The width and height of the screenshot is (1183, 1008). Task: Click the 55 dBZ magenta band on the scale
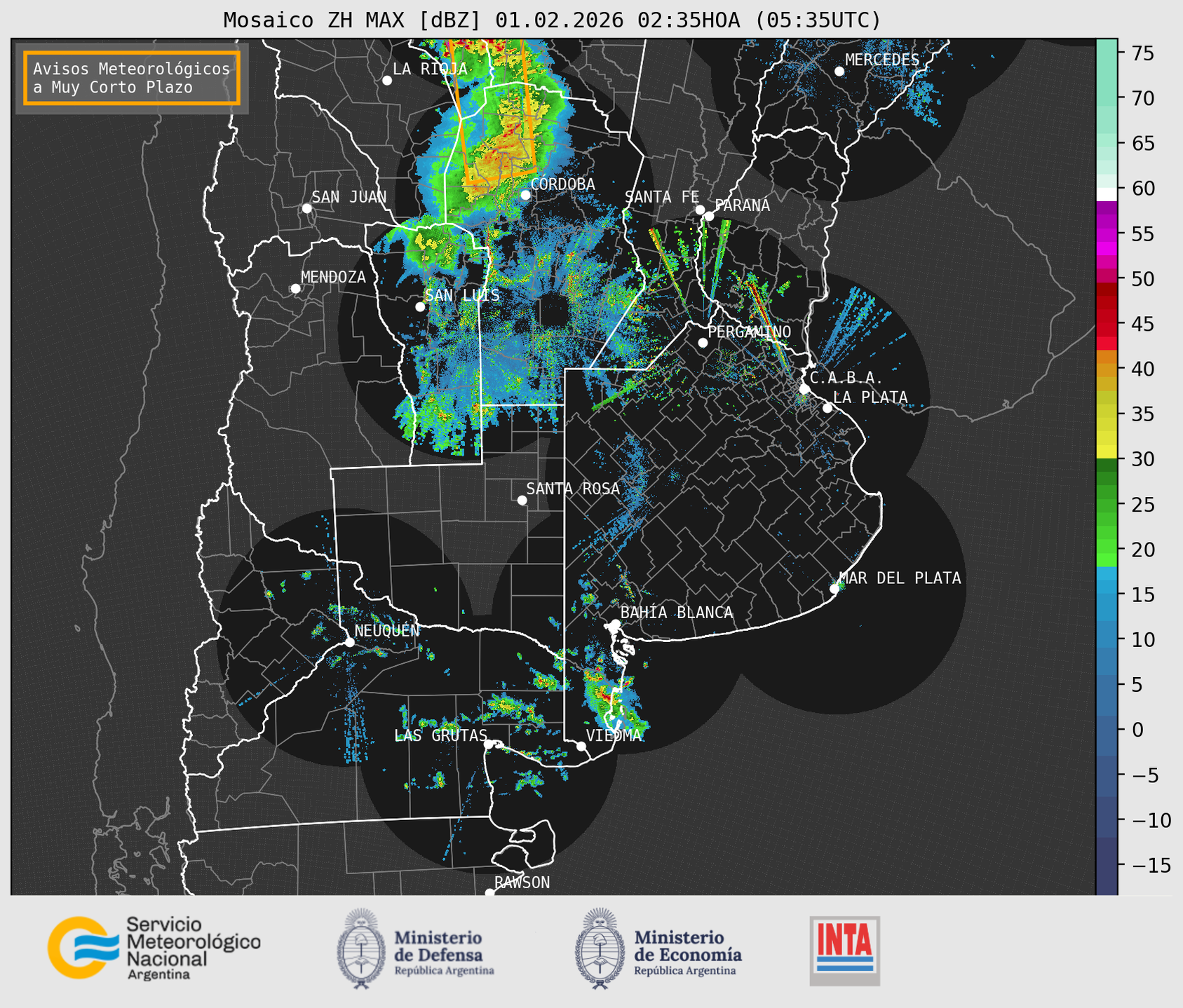(x=1107, y=234)
